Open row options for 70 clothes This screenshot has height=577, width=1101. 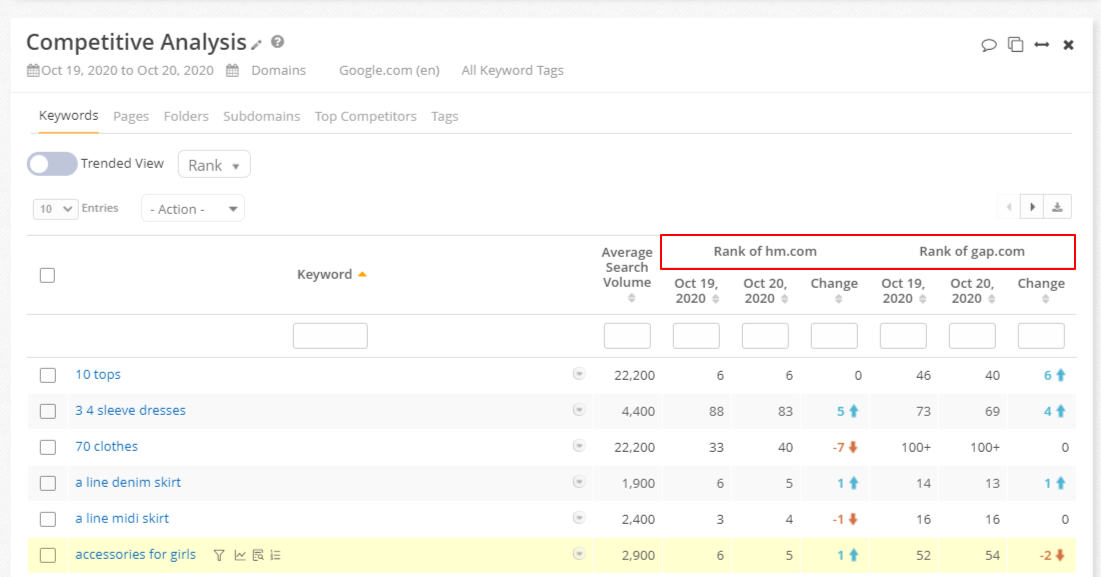click(579, 446)
